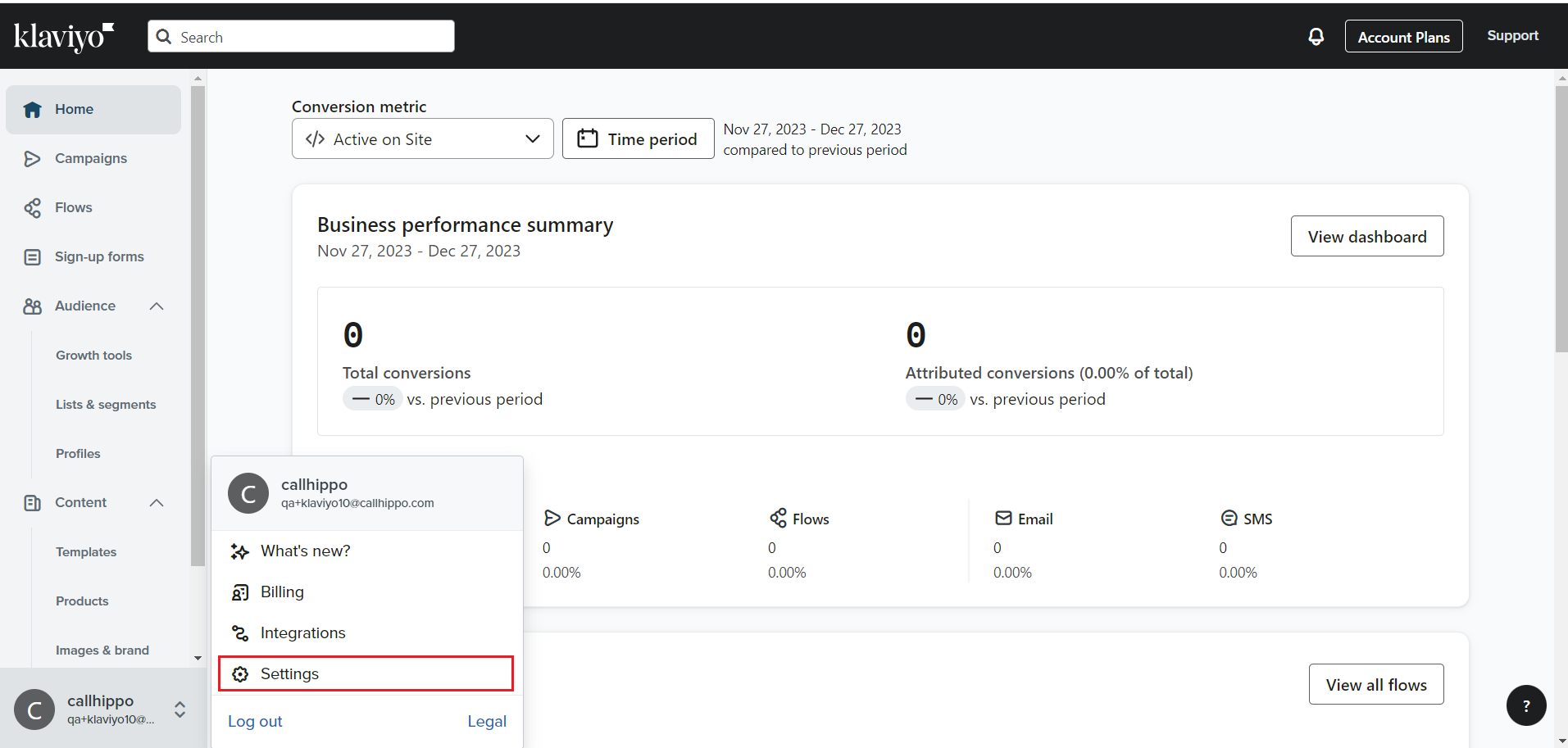Click the Log out link
The width and height of the screenshot is (1568, 748).
[255, 721]
